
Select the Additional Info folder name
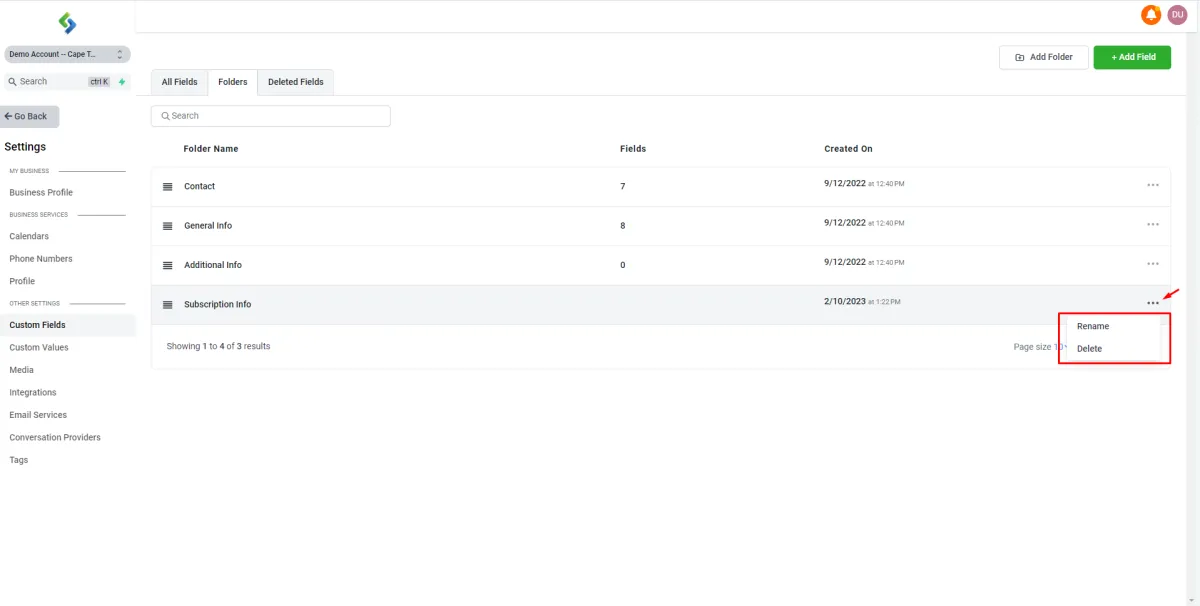213,265
